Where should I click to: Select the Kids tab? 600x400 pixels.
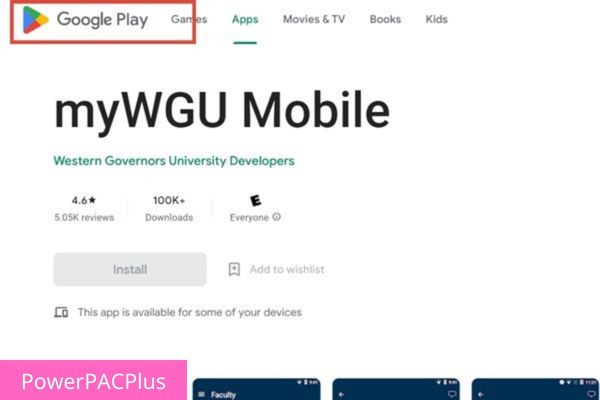(x=437, y=19)
